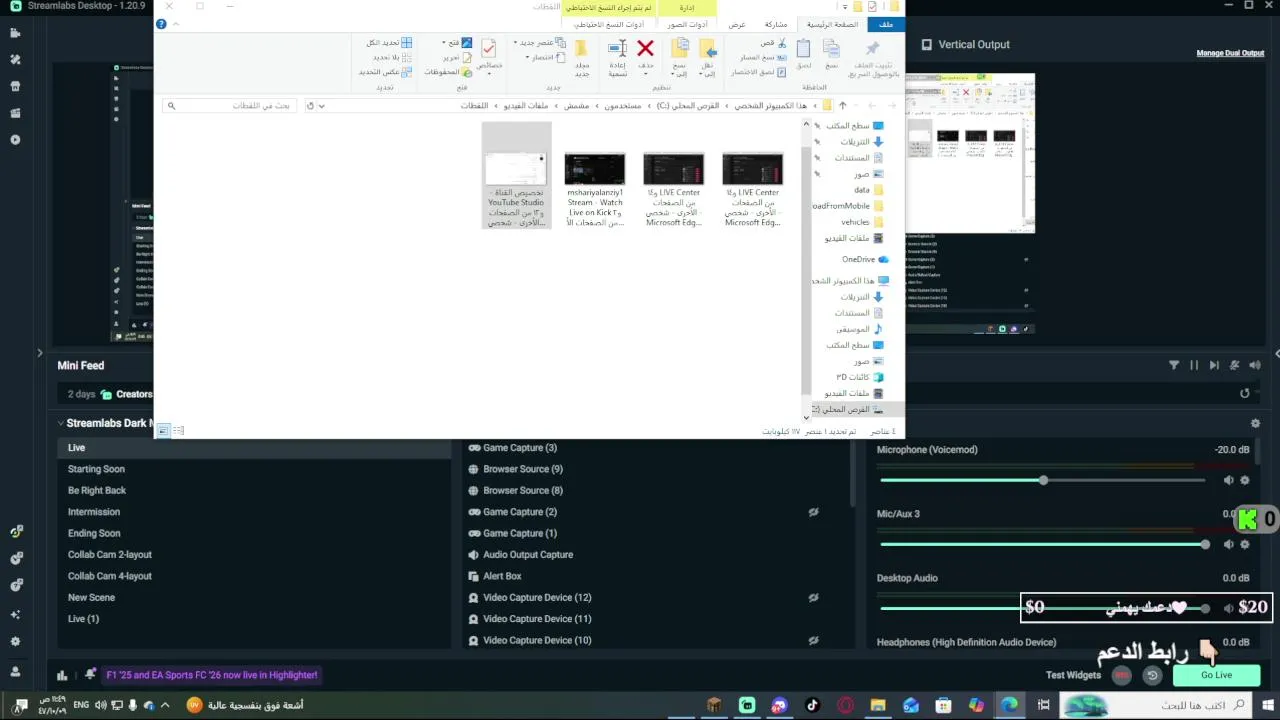Click the replay buffer icon beside Go Live

click(1152, 675)
